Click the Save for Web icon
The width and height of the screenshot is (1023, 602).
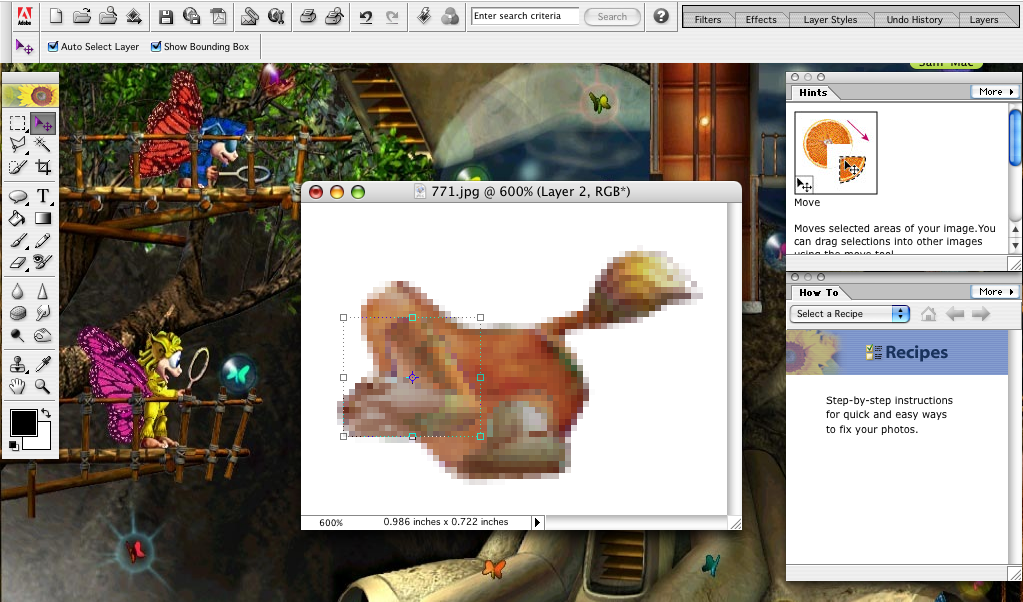coord(192,16)
